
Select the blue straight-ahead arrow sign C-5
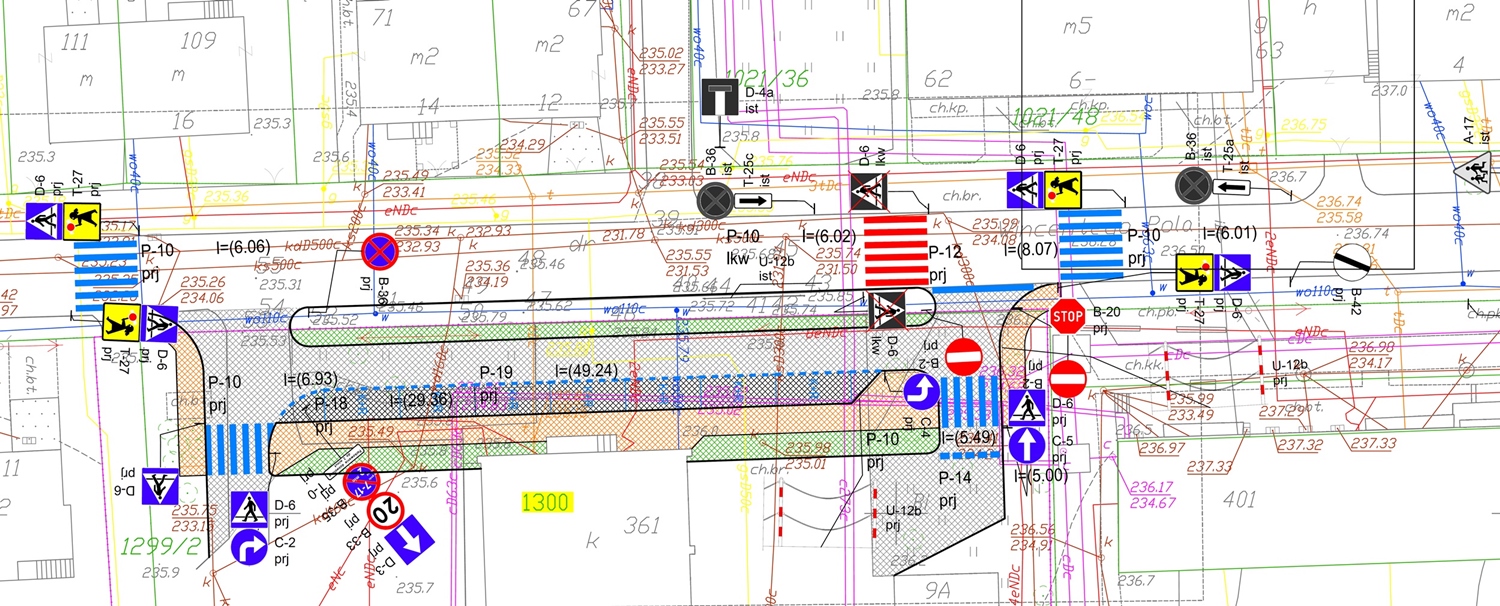1026,447
